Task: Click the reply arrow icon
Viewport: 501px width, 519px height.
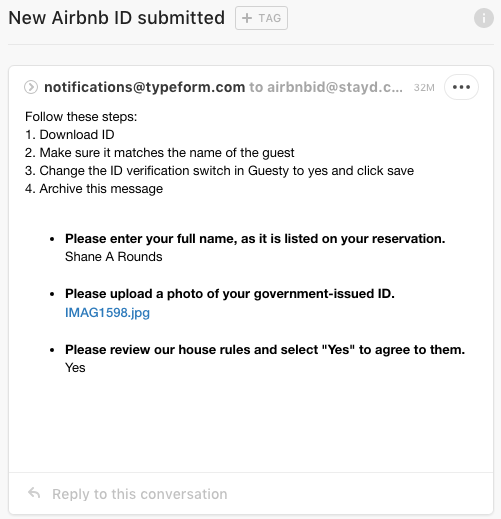Action: [34, 493]
